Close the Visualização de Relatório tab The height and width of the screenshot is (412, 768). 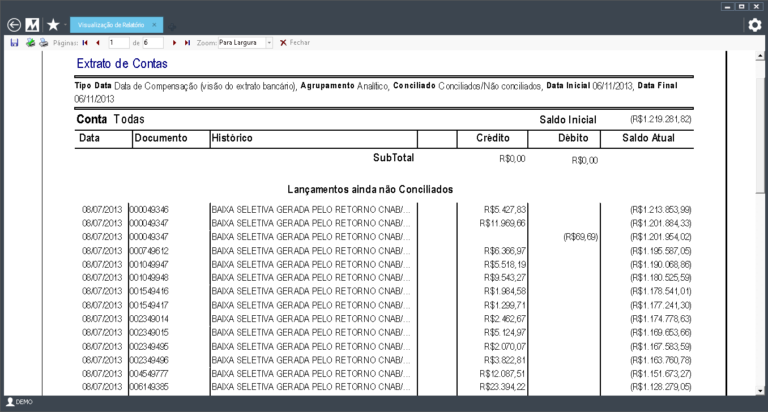154,24
